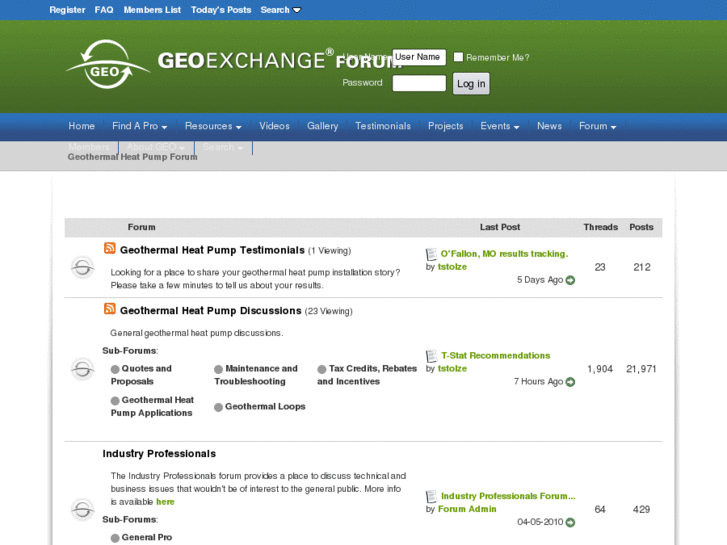Click the Password input field

pyautogui.click(x=419, y=83)
